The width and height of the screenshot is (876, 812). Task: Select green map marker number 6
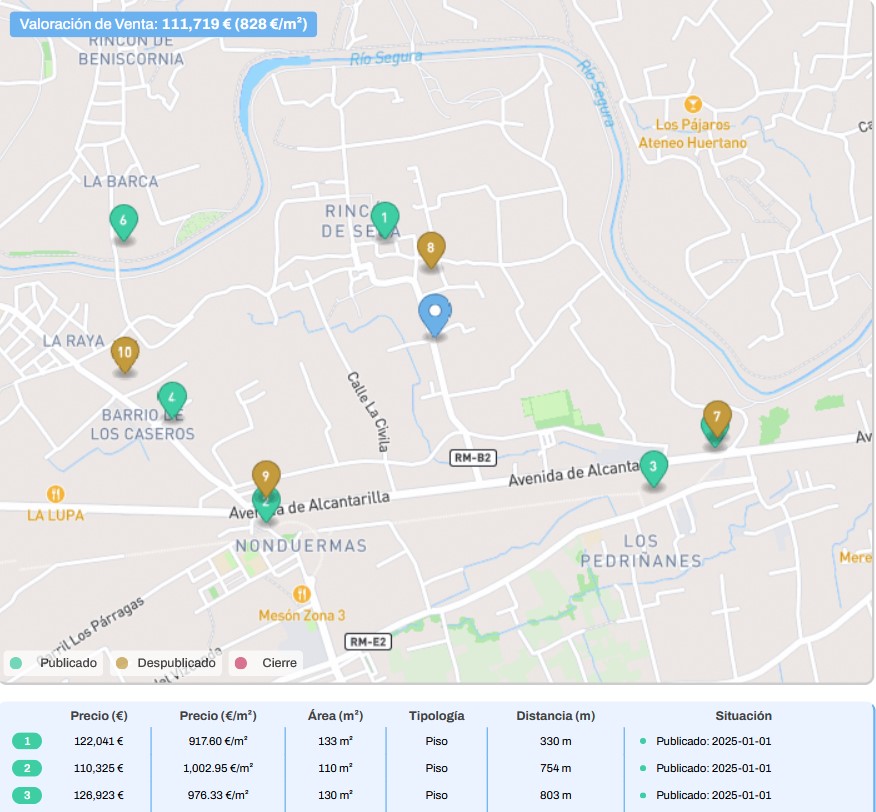(x=123, y=221)
